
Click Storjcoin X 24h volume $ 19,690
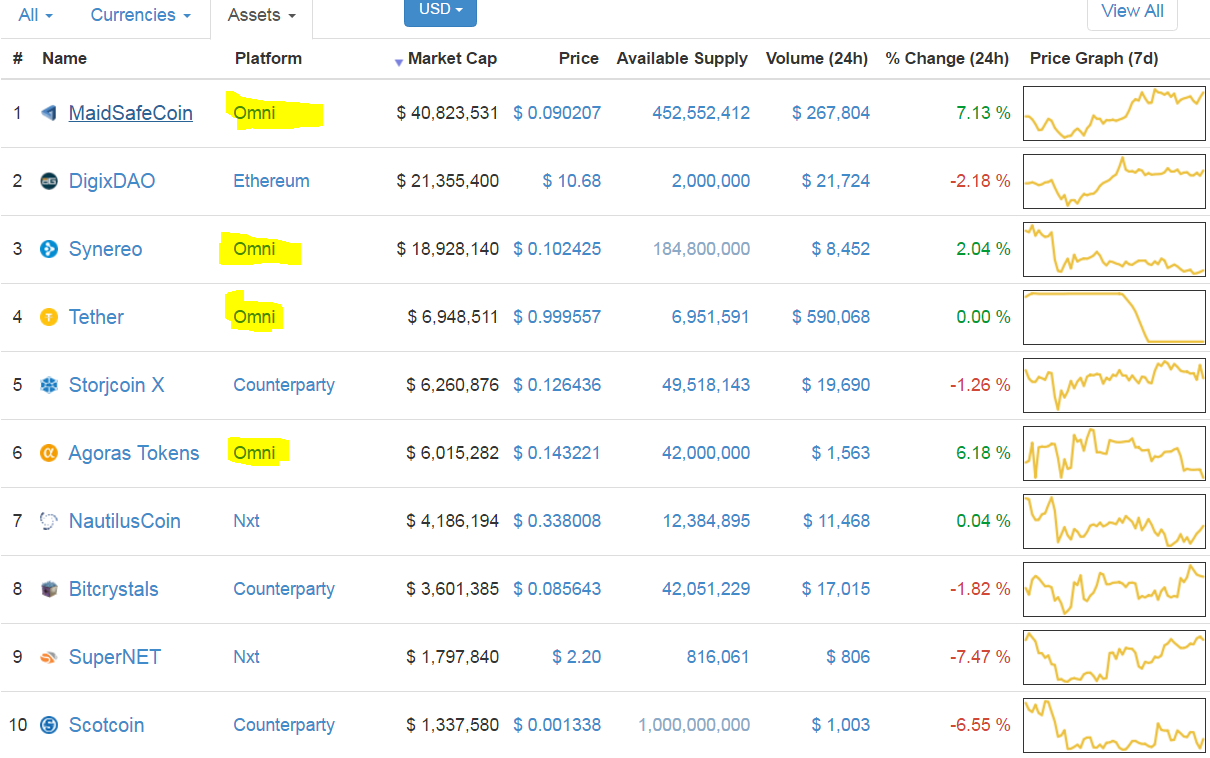click(836, 385)
